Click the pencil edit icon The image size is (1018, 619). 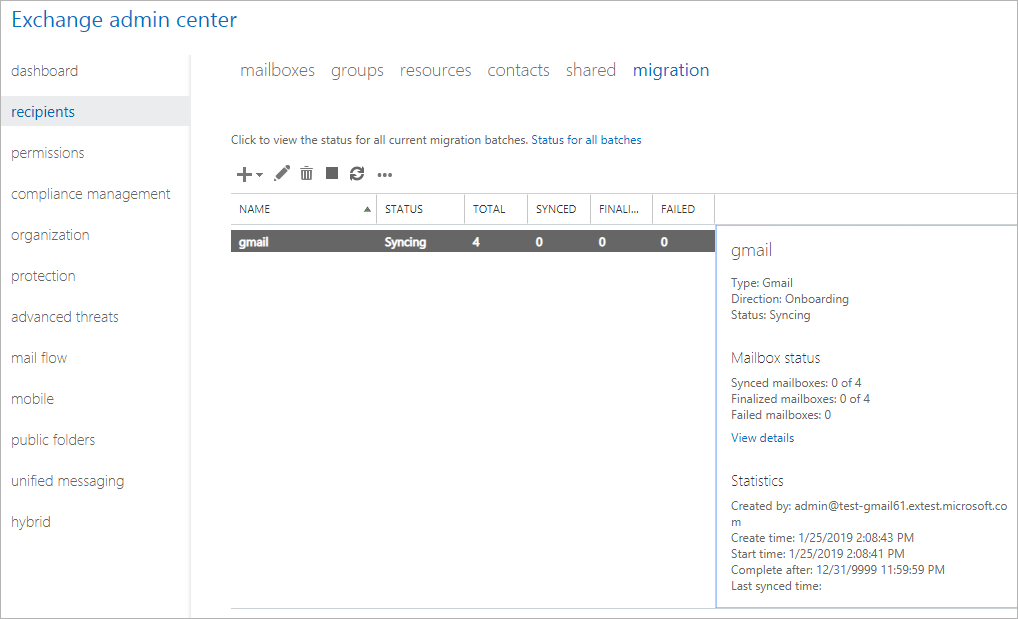coord(282,173)
